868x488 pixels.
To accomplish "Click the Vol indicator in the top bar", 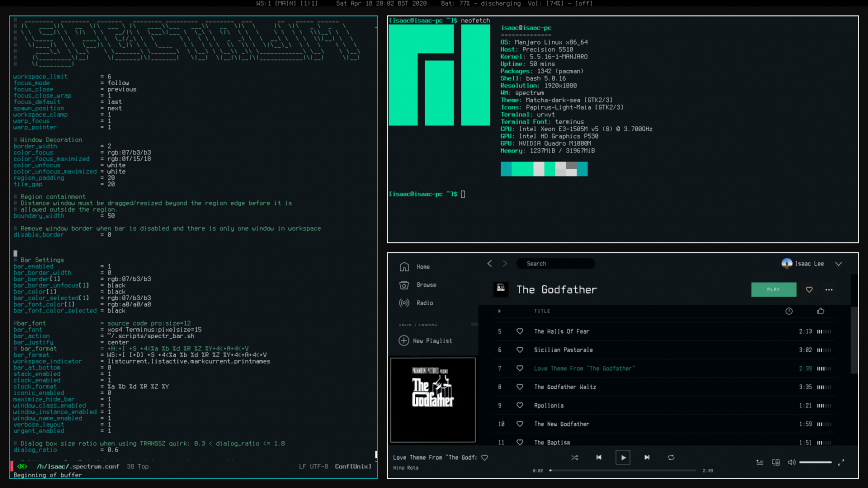I will pyautogui.click(x=561, y=3).
